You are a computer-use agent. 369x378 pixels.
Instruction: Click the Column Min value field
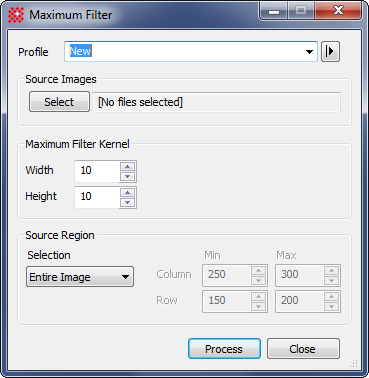[227, 275]
